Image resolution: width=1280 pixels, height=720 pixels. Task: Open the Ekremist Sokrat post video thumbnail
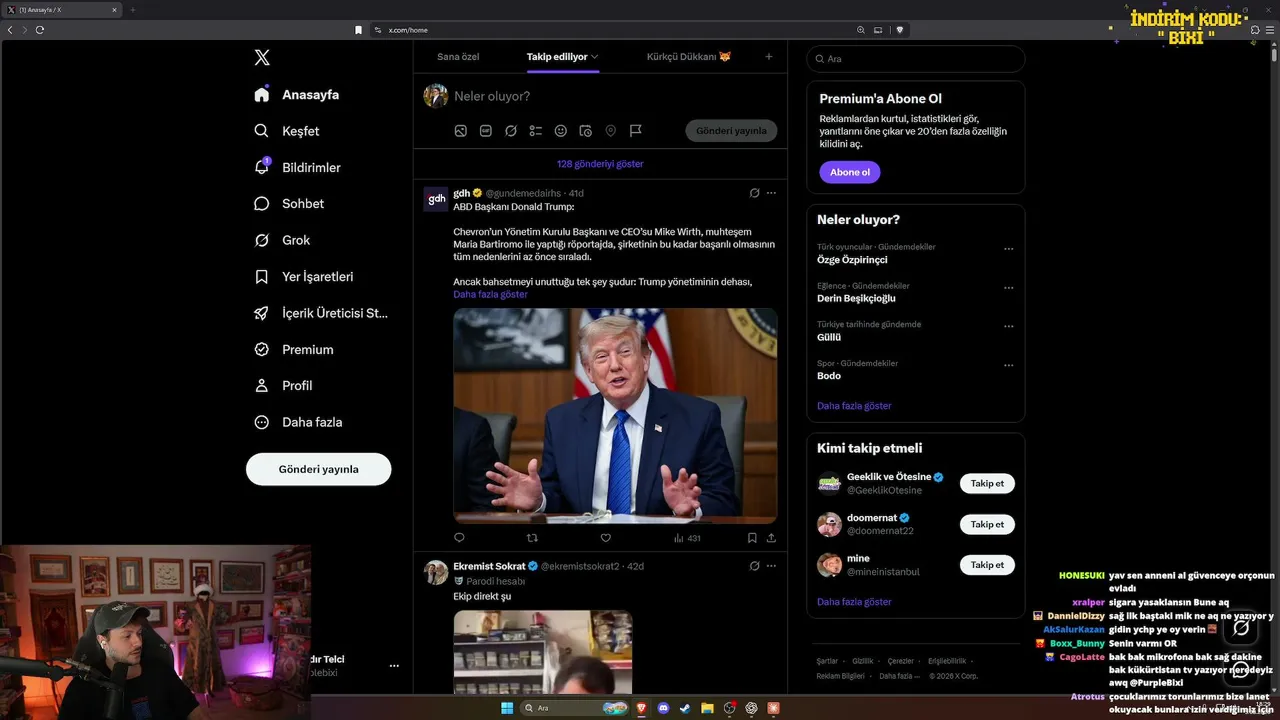point(543,652)
